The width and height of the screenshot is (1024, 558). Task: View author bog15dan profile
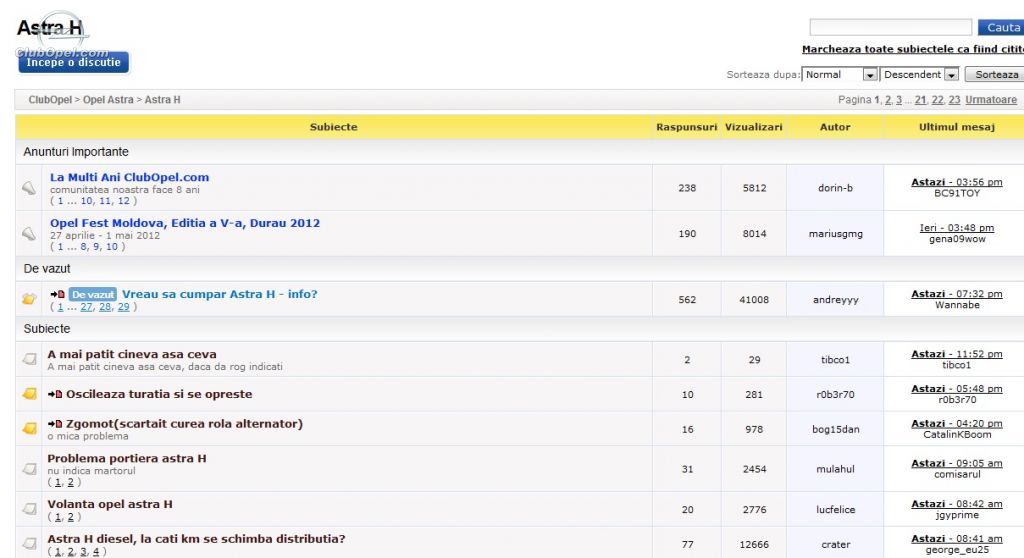[835, 429]
